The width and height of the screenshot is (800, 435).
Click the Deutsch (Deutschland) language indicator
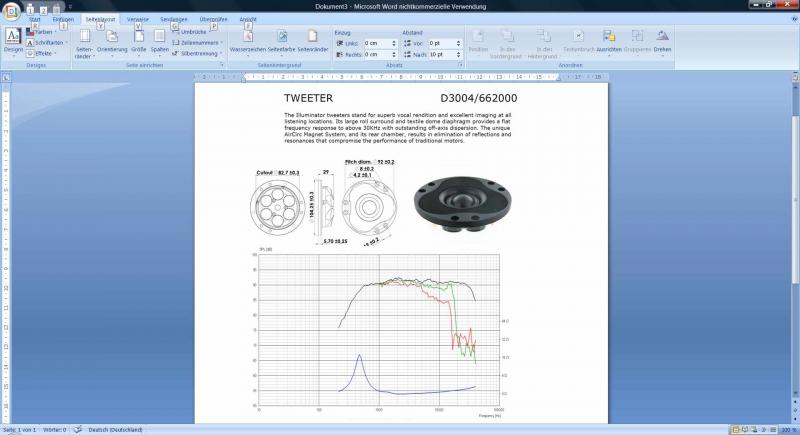pos(115,430)
